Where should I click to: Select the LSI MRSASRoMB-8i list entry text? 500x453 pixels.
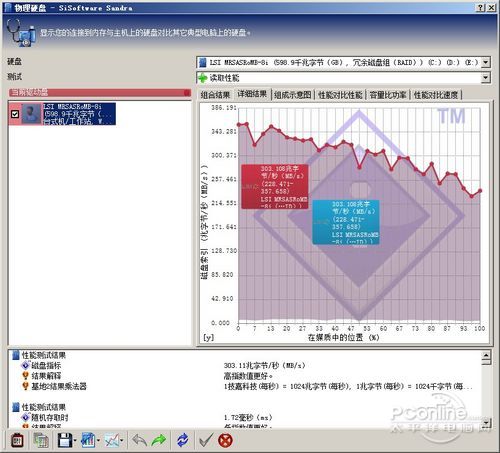pyautogui.click(x=79, y=114)
